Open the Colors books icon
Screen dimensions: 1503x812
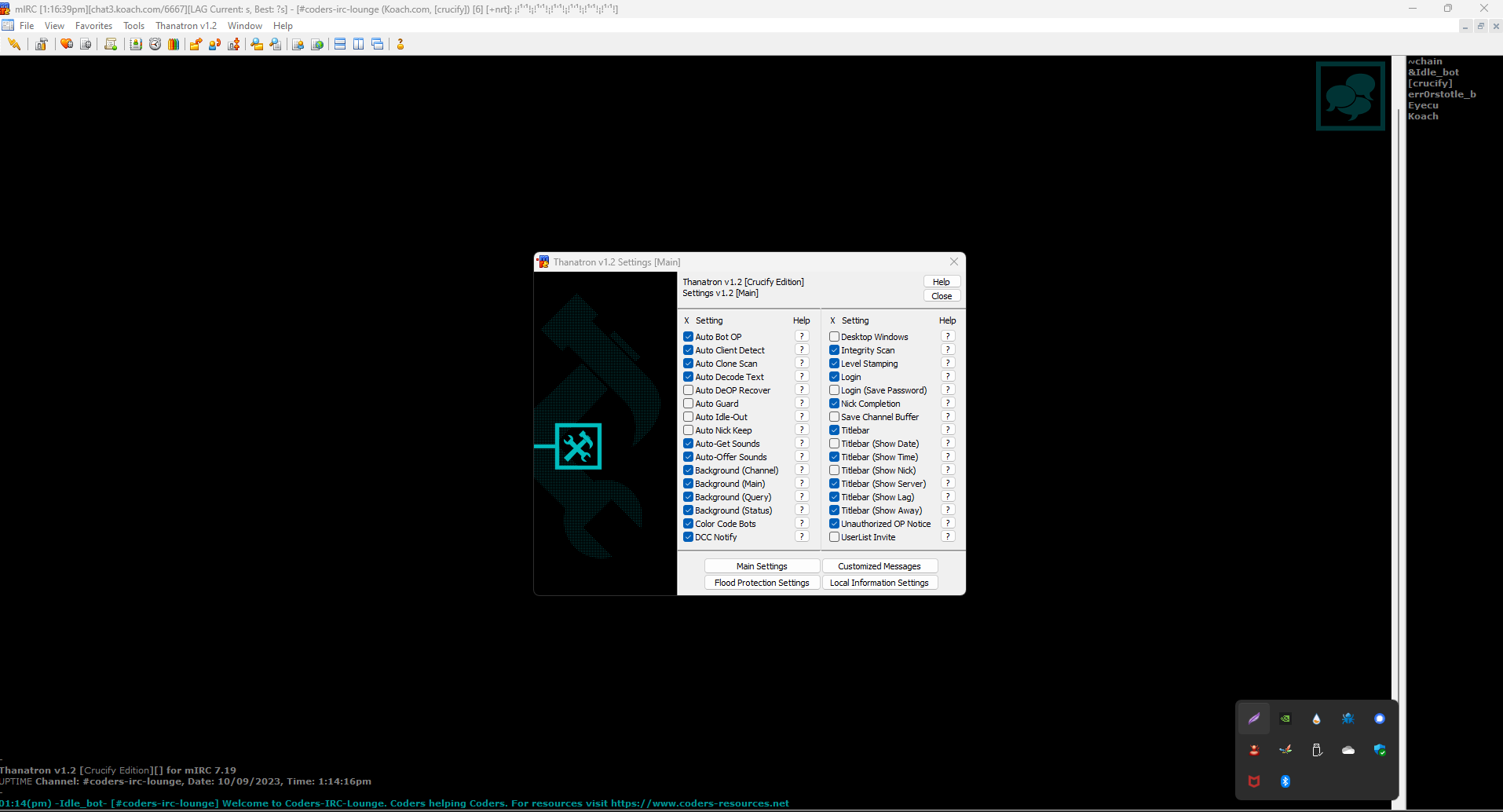tap(174, 44)
